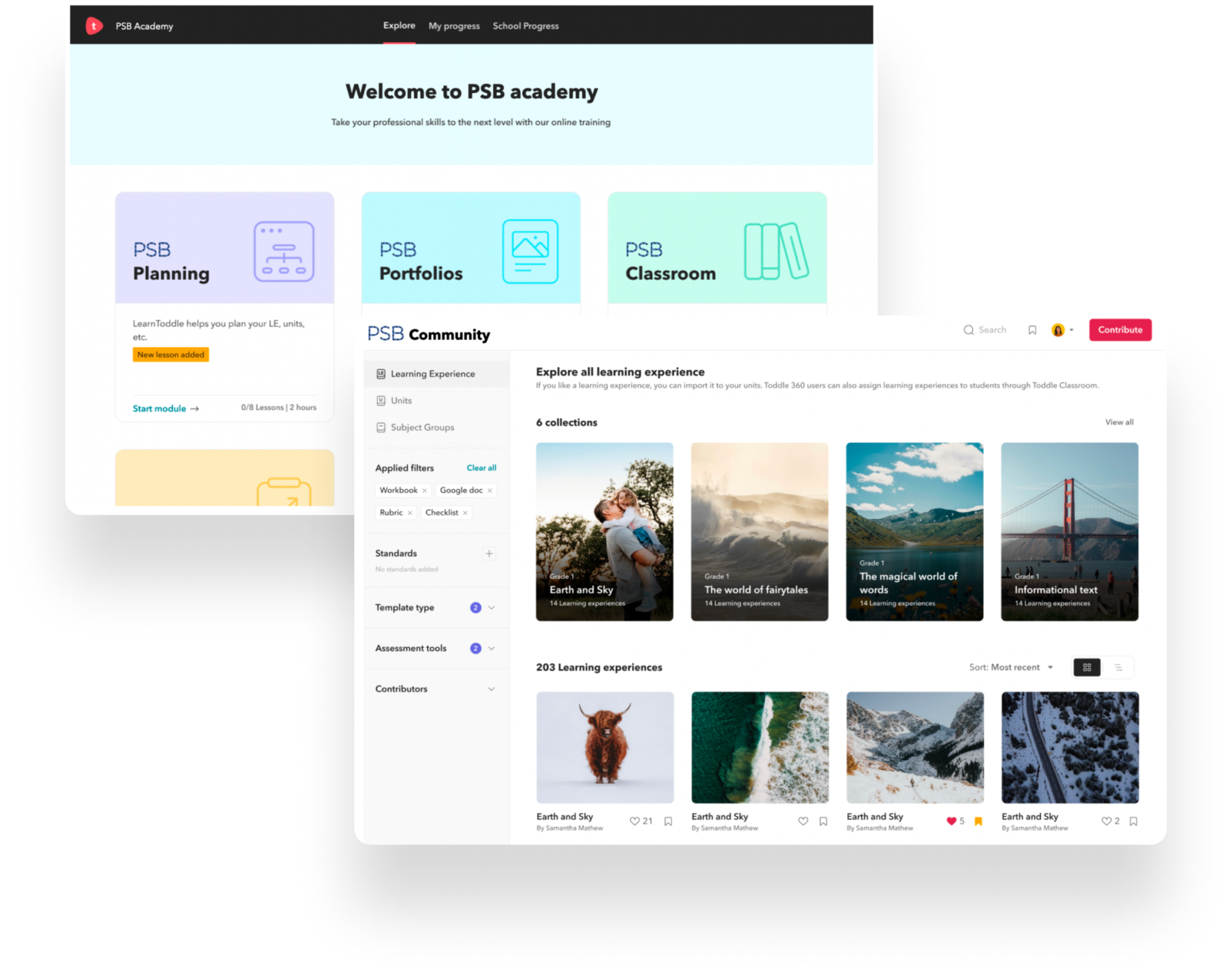Click the Clear all filters link

click(x=481, y=468)
